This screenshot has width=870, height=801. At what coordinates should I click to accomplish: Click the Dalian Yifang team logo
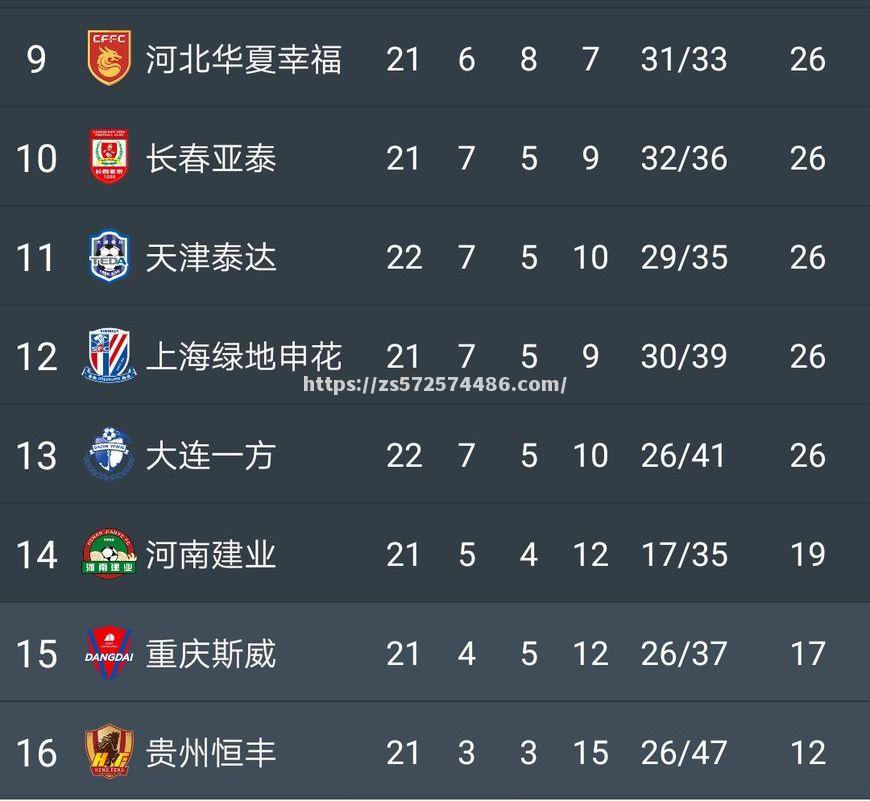(x=109, y=454)
